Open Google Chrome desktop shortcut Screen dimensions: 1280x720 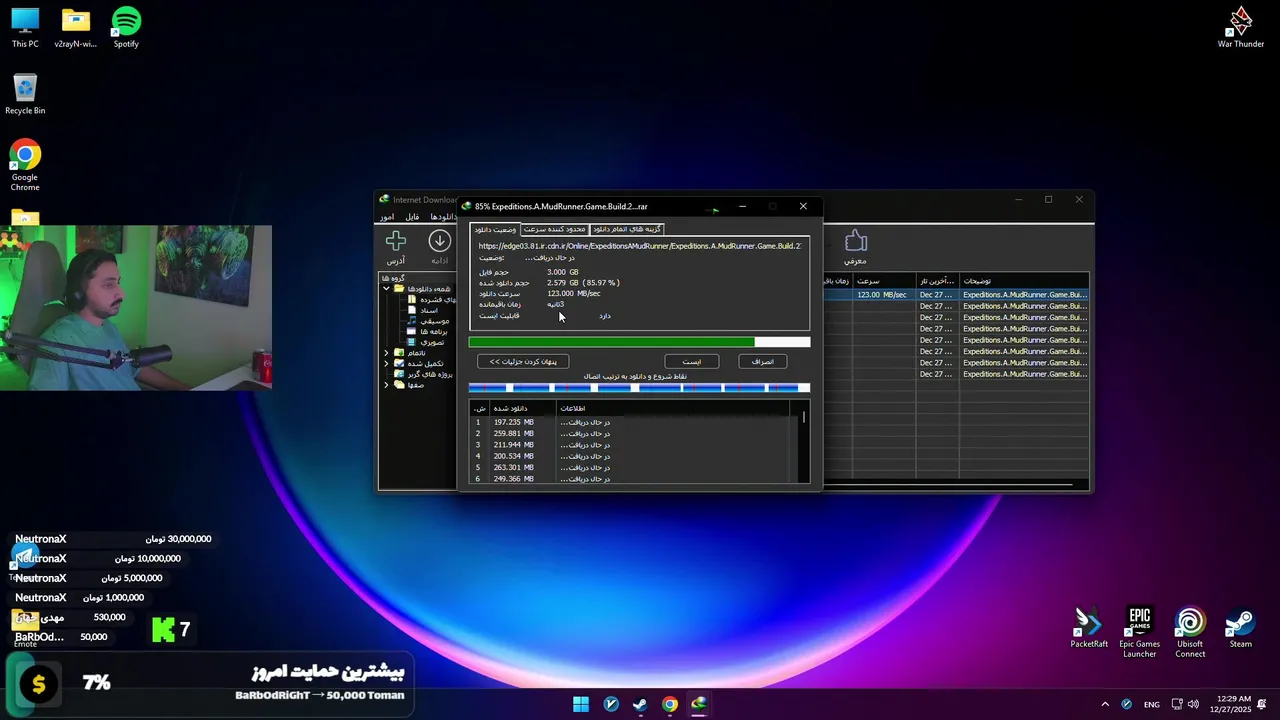point(25,165)
